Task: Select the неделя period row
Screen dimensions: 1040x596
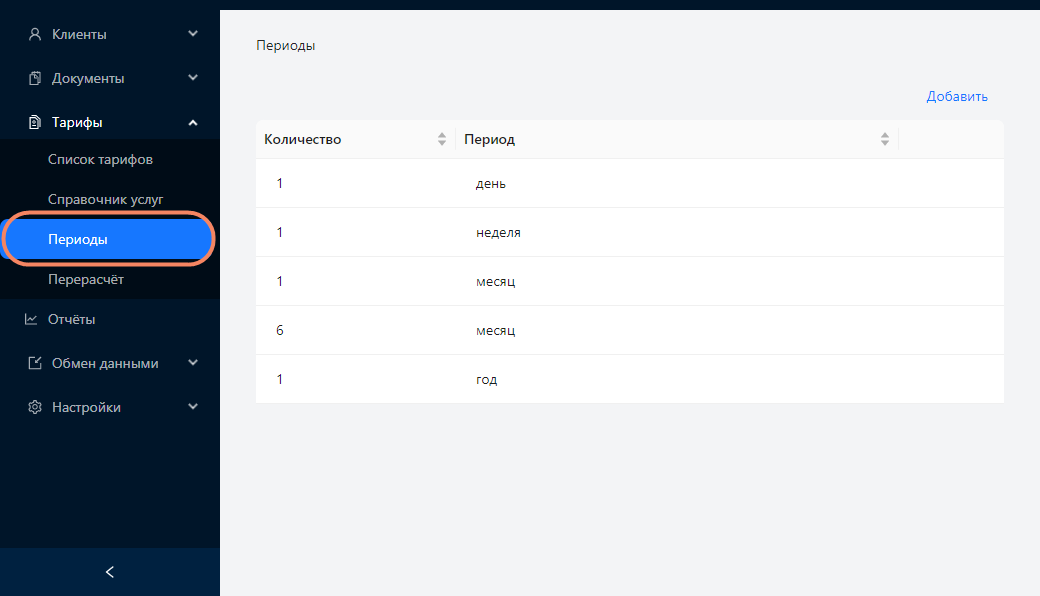Action: pyautogui.click(x=629, y=232)
